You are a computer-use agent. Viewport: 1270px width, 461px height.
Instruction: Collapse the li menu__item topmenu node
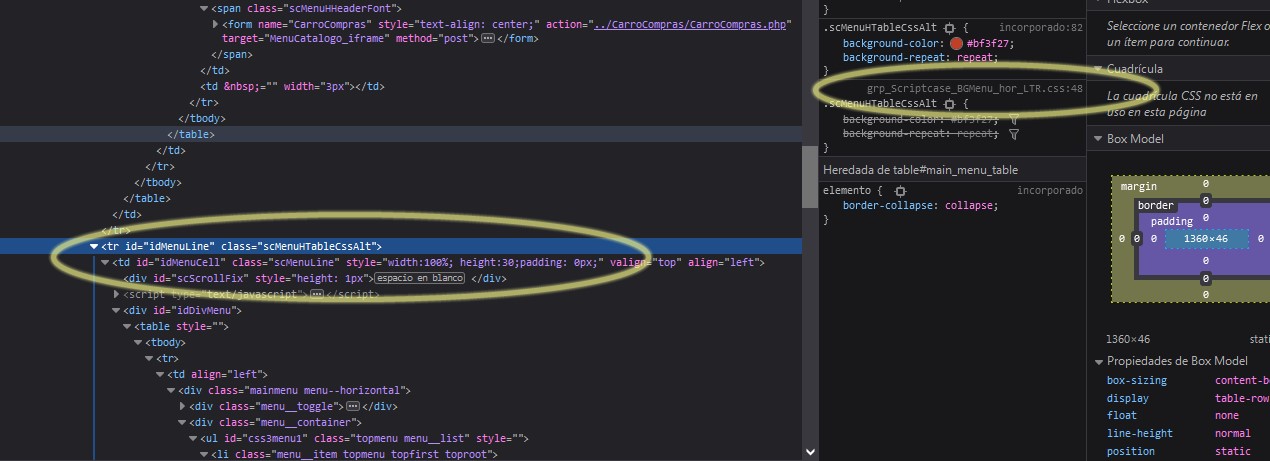pos(205,455)
